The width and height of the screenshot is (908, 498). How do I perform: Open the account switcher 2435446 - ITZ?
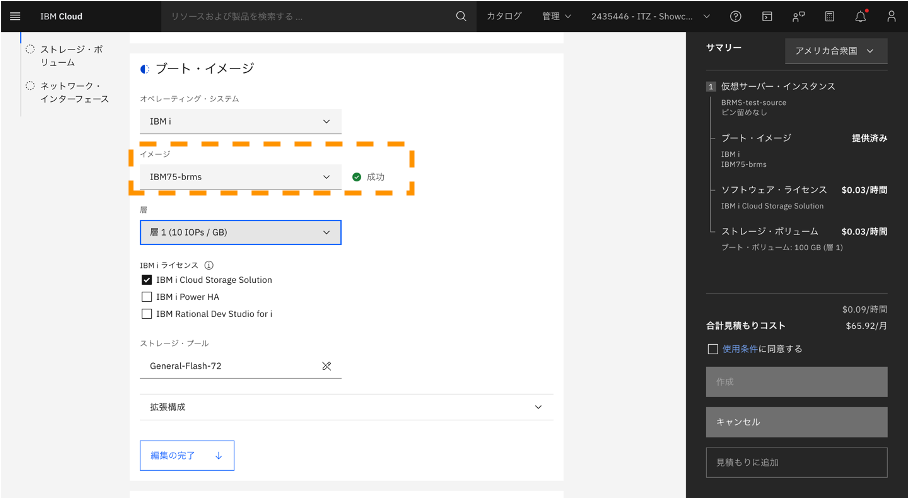coord(650,16)
